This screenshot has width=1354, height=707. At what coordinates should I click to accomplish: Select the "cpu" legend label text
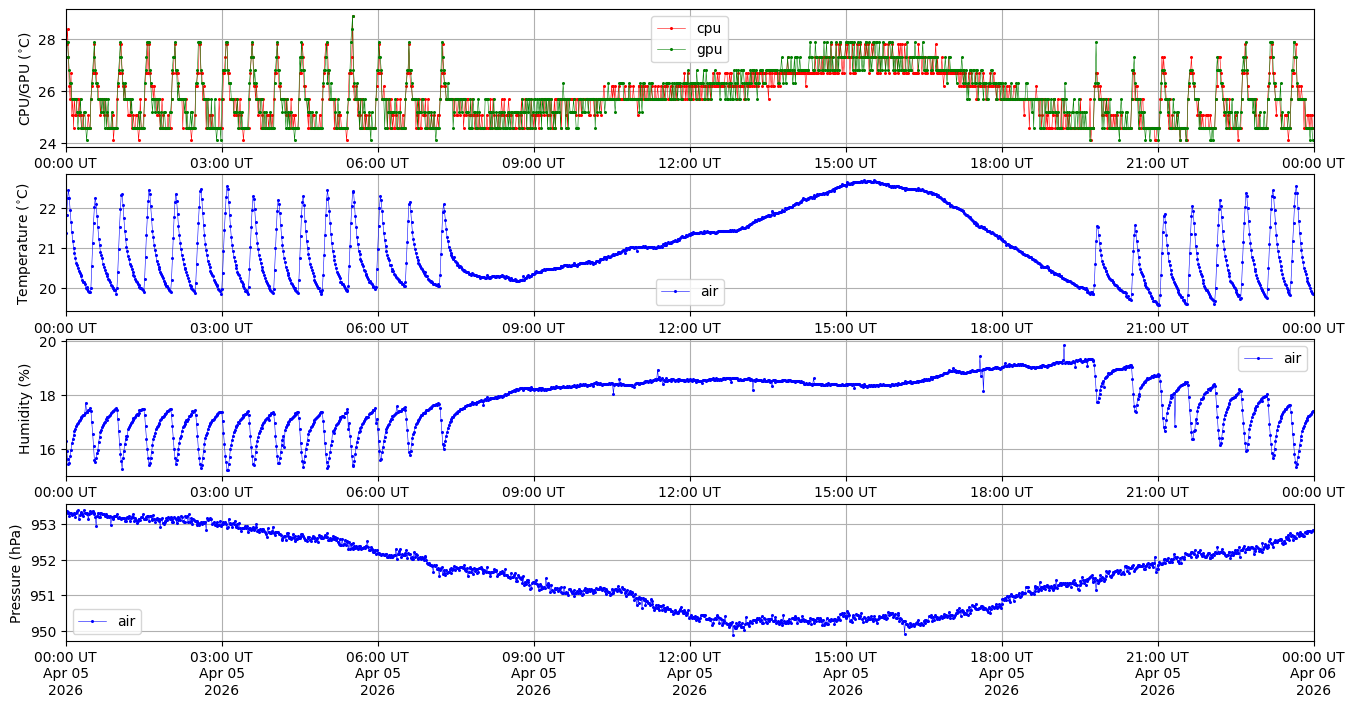click(708, 29)
